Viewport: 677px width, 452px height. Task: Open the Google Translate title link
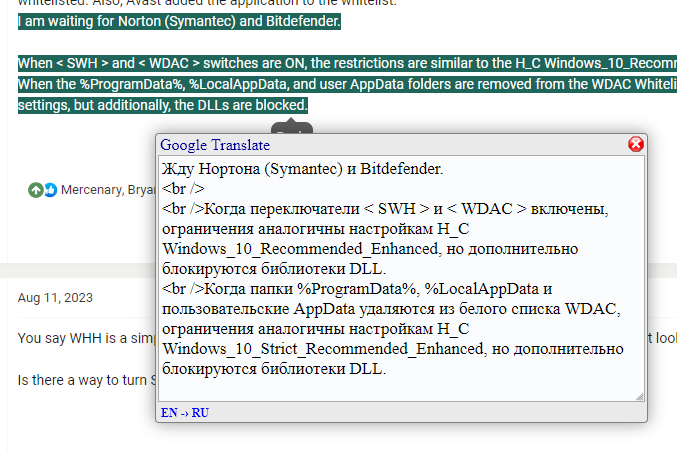215,145
